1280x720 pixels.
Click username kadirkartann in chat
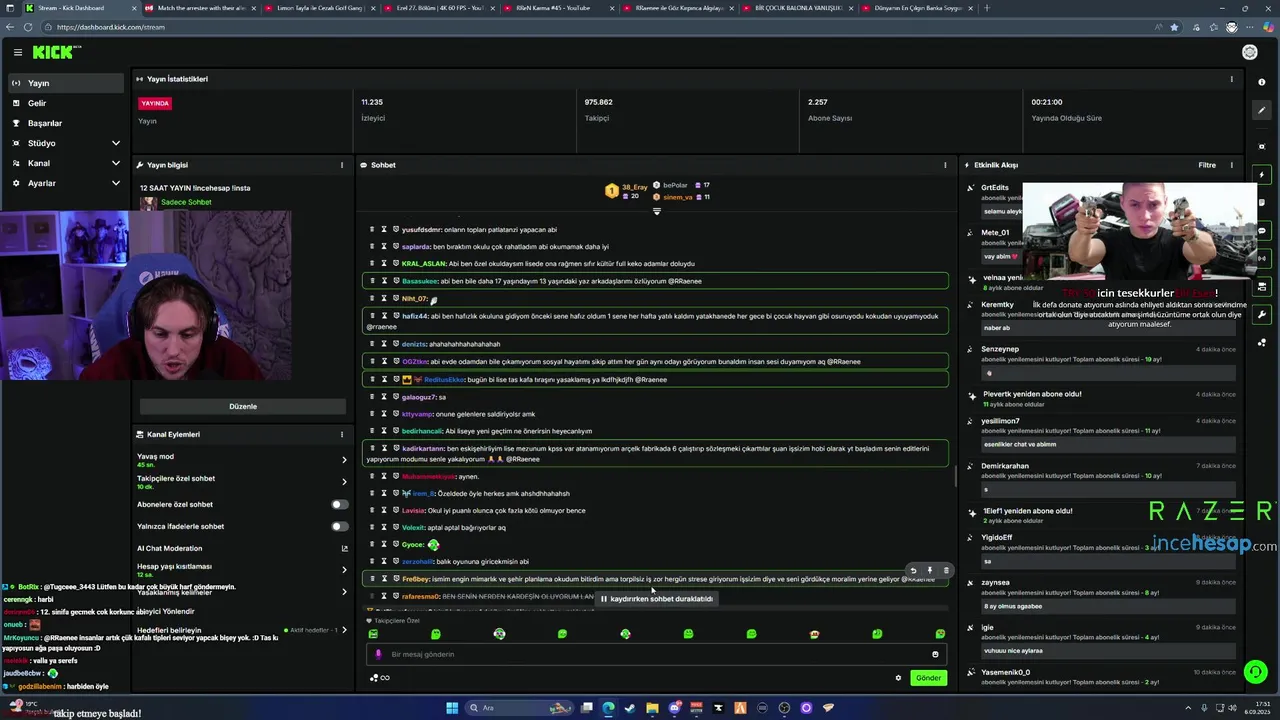click(423, 448)
